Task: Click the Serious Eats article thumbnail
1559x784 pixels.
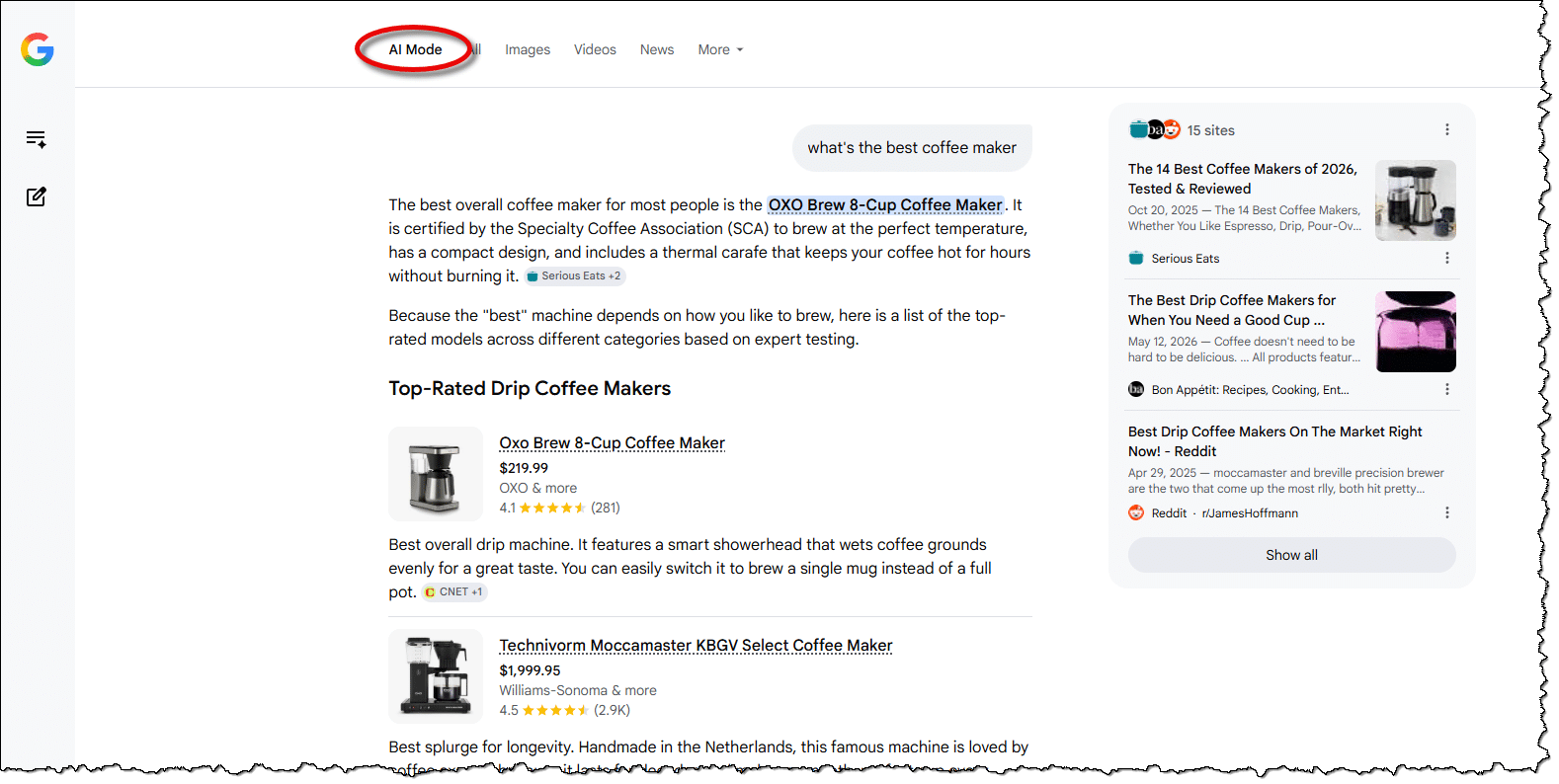Action: pos(1416,200)
